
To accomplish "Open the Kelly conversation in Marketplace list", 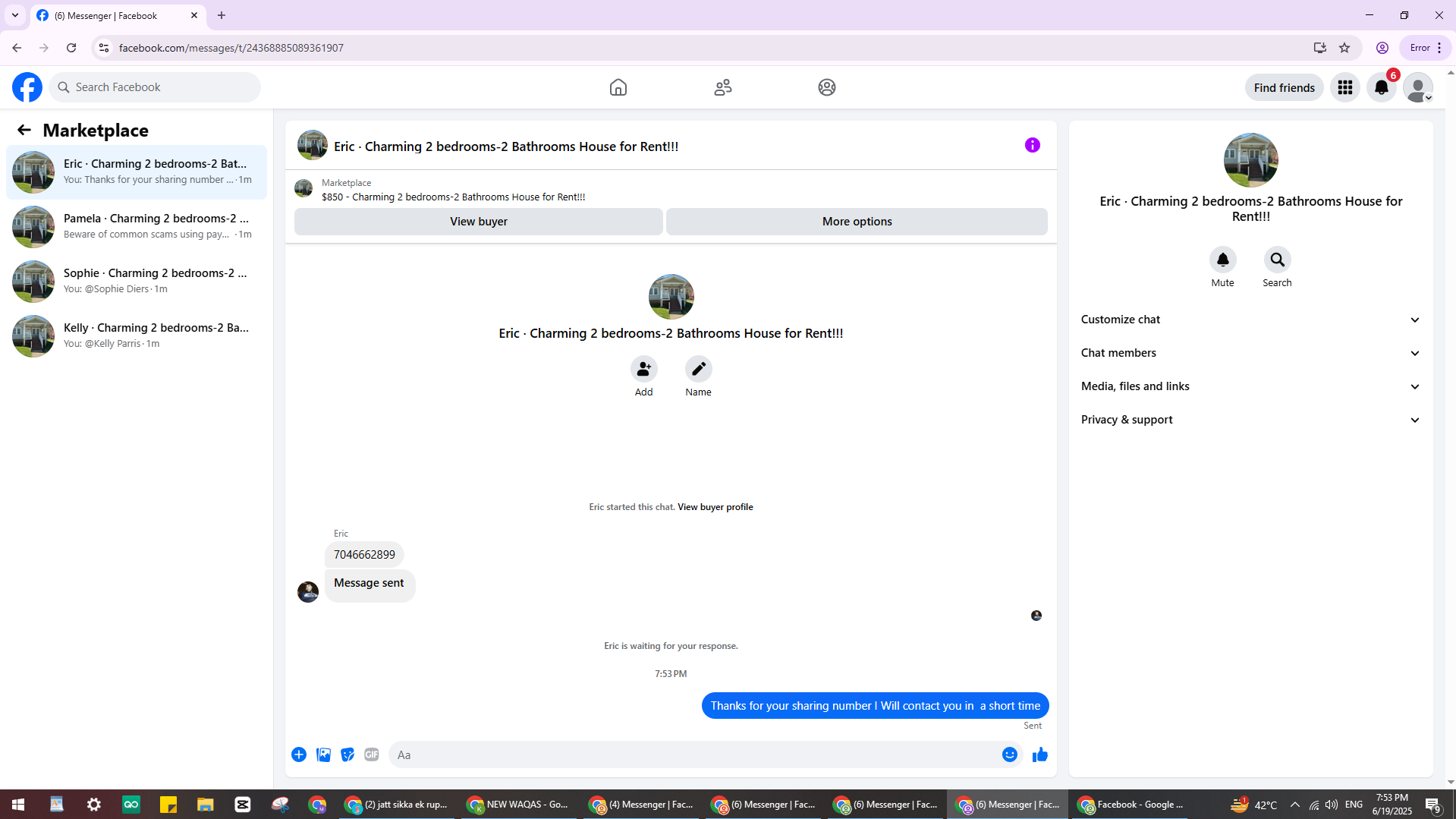I will tap(137, 336).
